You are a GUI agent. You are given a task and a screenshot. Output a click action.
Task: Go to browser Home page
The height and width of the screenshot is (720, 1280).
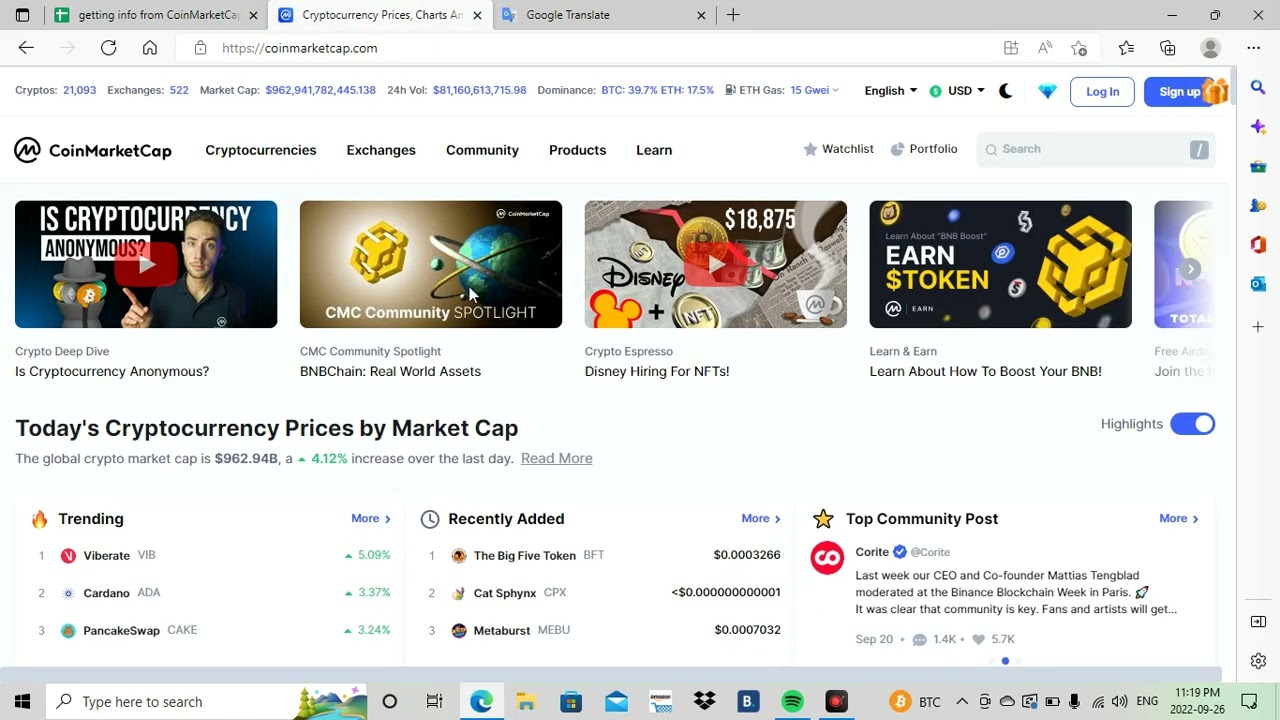150,48
